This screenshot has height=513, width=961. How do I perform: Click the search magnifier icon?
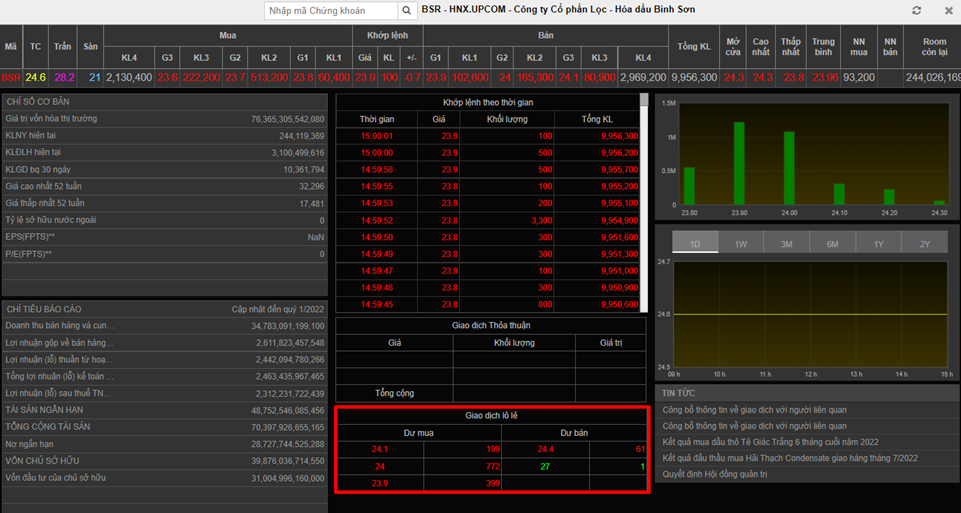click(407, 10)
